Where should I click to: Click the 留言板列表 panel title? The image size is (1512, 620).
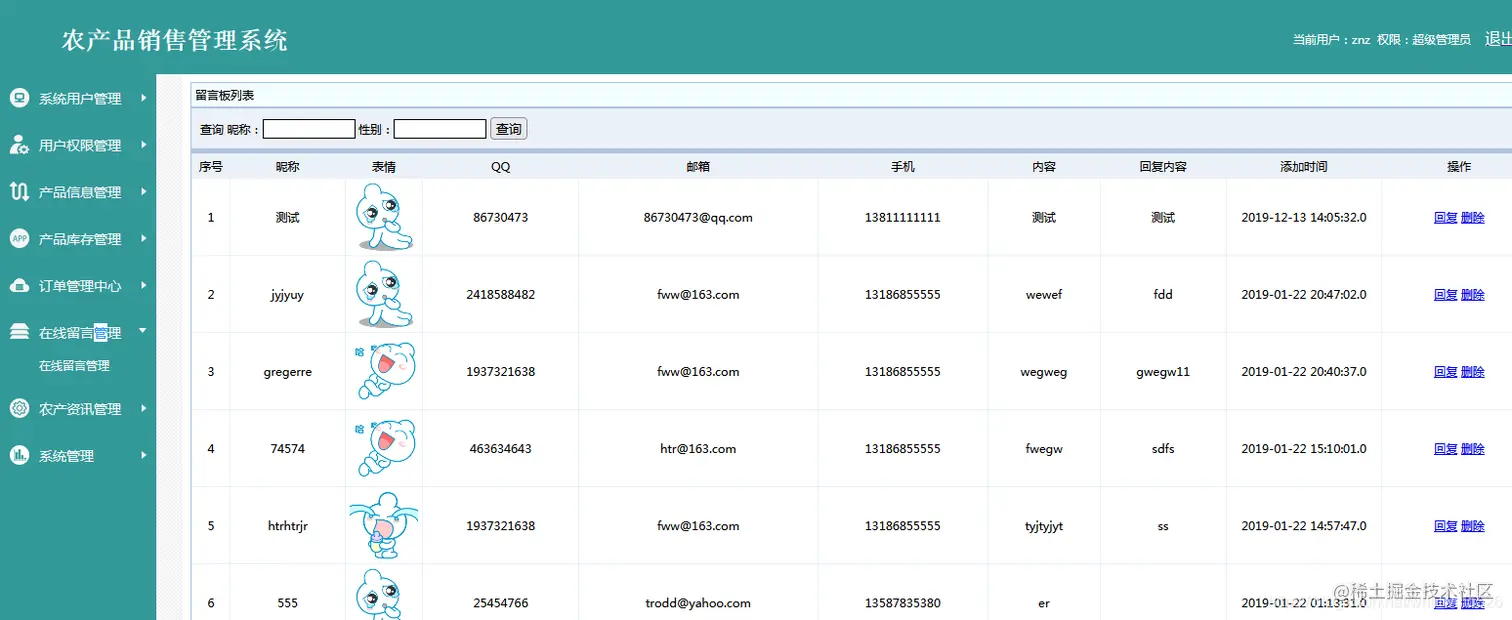point(225,95)
